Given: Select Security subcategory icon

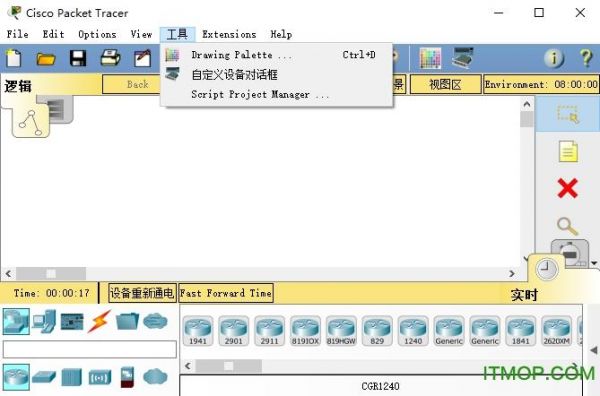Looking at the screenshot, I should 127,377.
